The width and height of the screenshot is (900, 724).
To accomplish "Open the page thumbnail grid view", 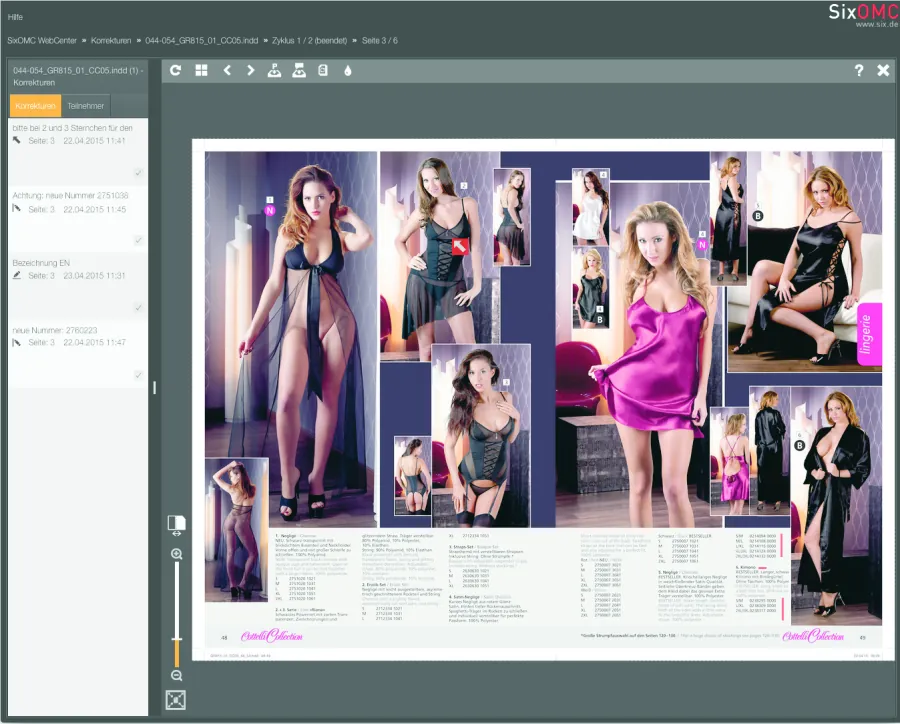I will (201, 71).
